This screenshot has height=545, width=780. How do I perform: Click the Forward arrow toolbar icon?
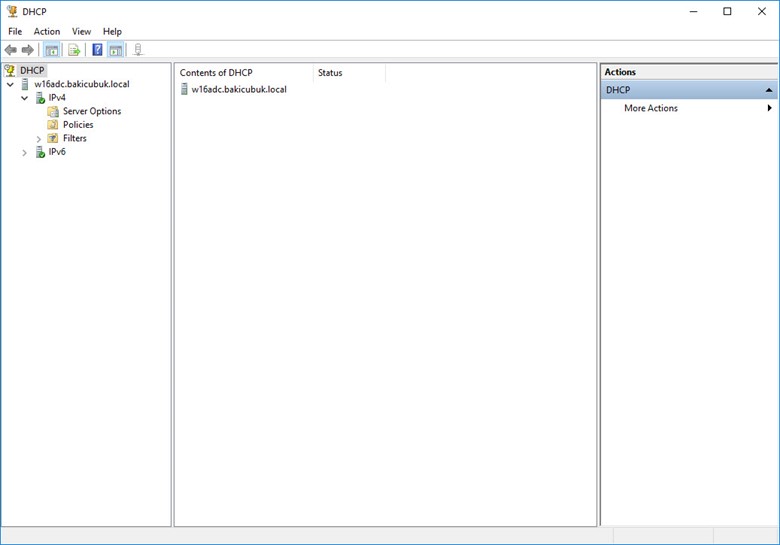coord(28,50)
